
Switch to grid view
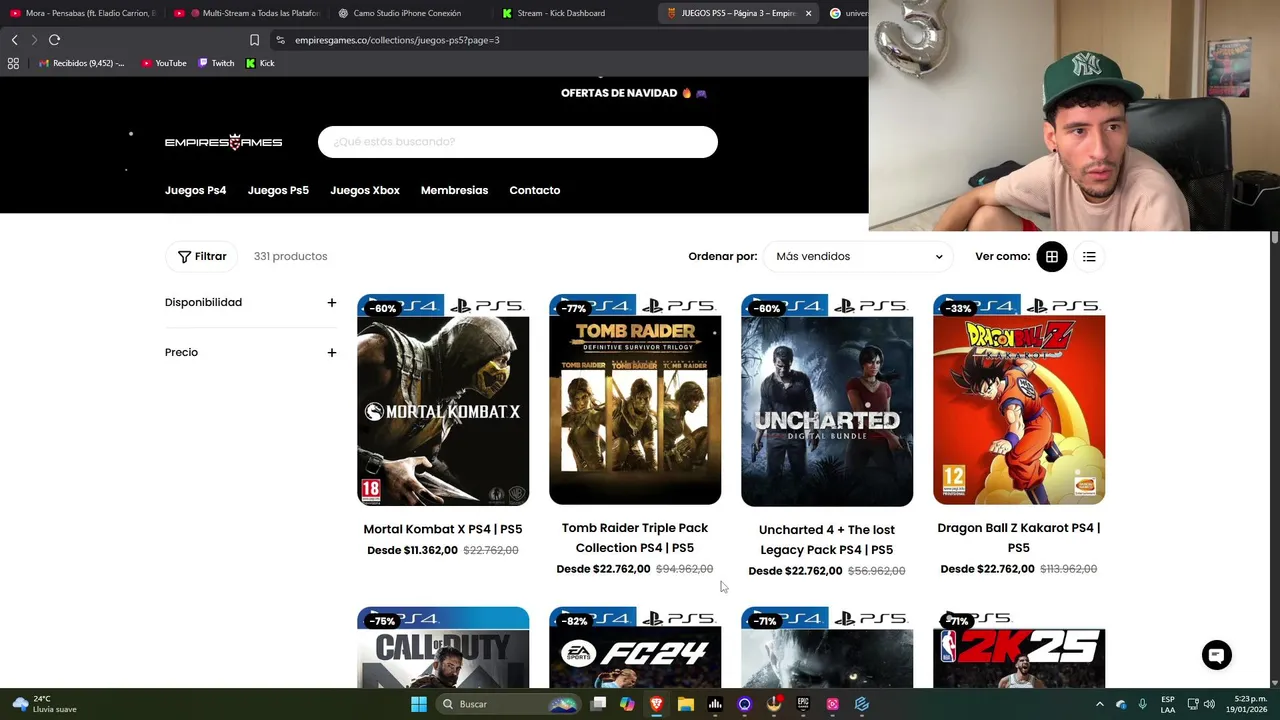(1052, 257)
